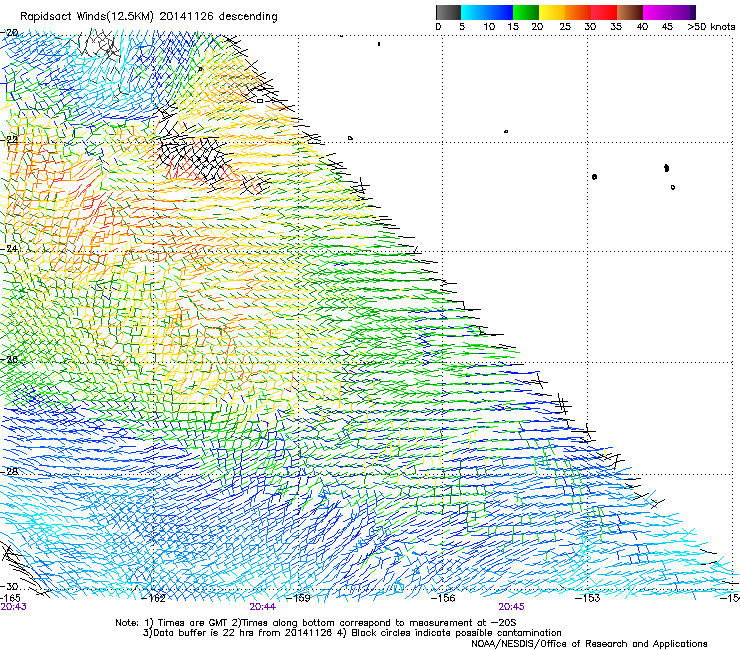
Task: Click the 'Times are GMT' note line
Action: tap(316, 623)
